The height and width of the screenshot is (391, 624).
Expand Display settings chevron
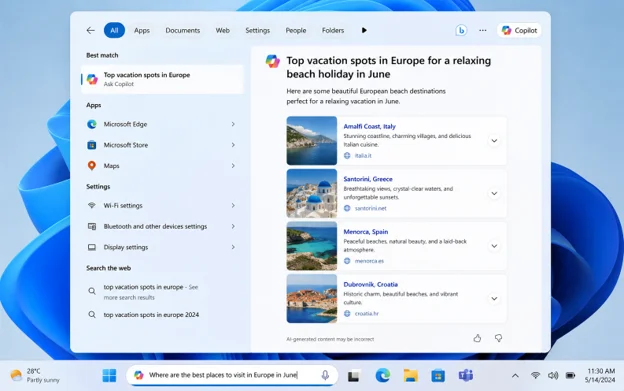tap(233, 247)
